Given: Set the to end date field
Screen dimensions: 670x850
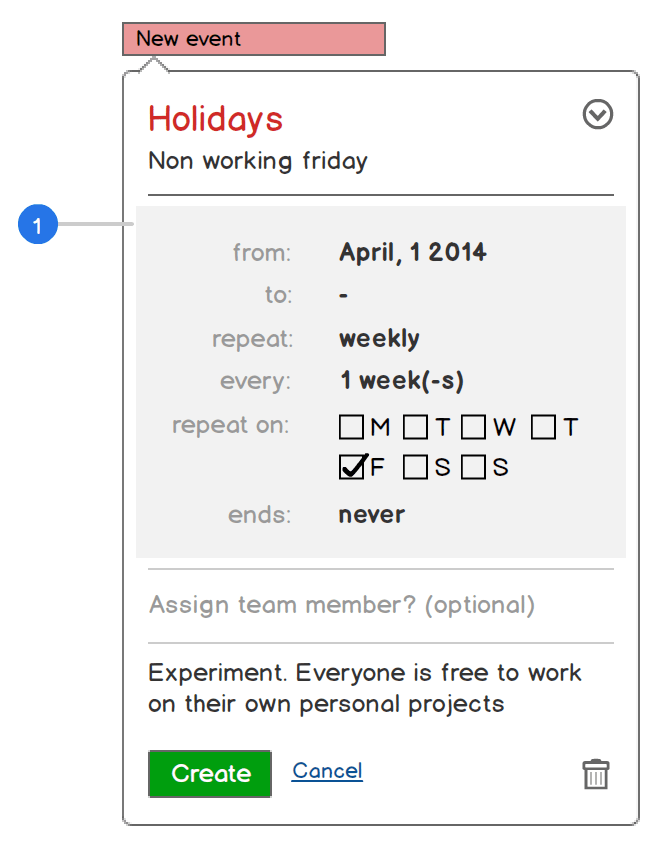Looking at the screenshot, I should pyautogui.click(x=343, y=295).
